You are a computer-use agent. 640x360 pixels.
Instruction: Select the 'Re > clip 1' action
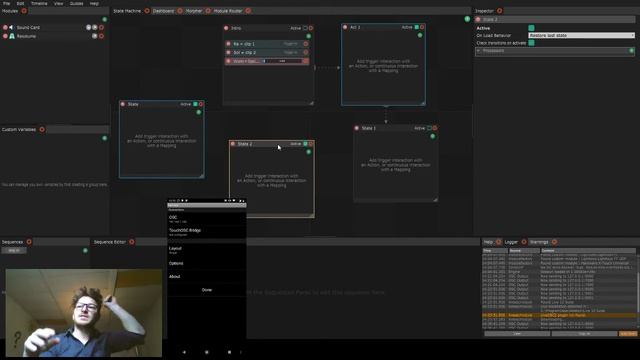(x=267, y=44)
